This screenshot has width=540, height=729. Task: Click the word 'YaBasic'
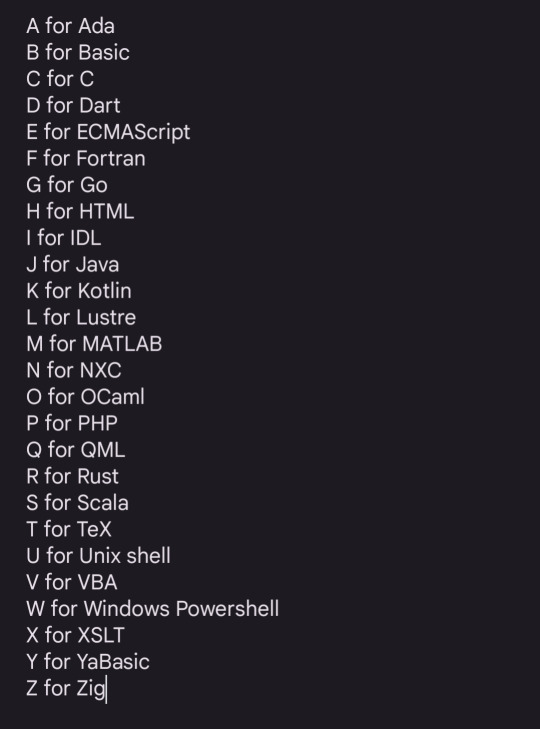(x=113, y=662)
